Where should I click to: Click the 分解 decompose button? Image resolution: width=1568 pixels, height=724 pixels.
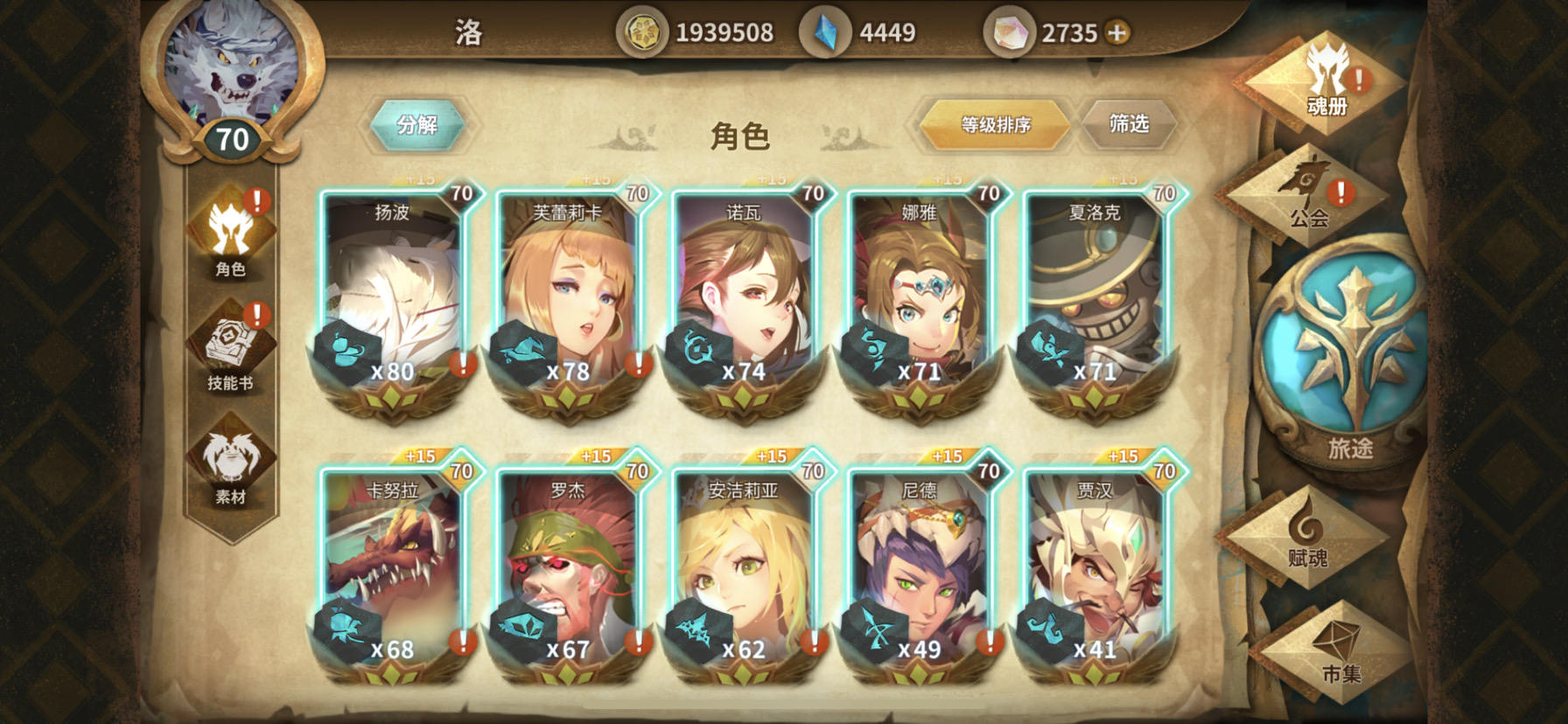pos(417,124)
